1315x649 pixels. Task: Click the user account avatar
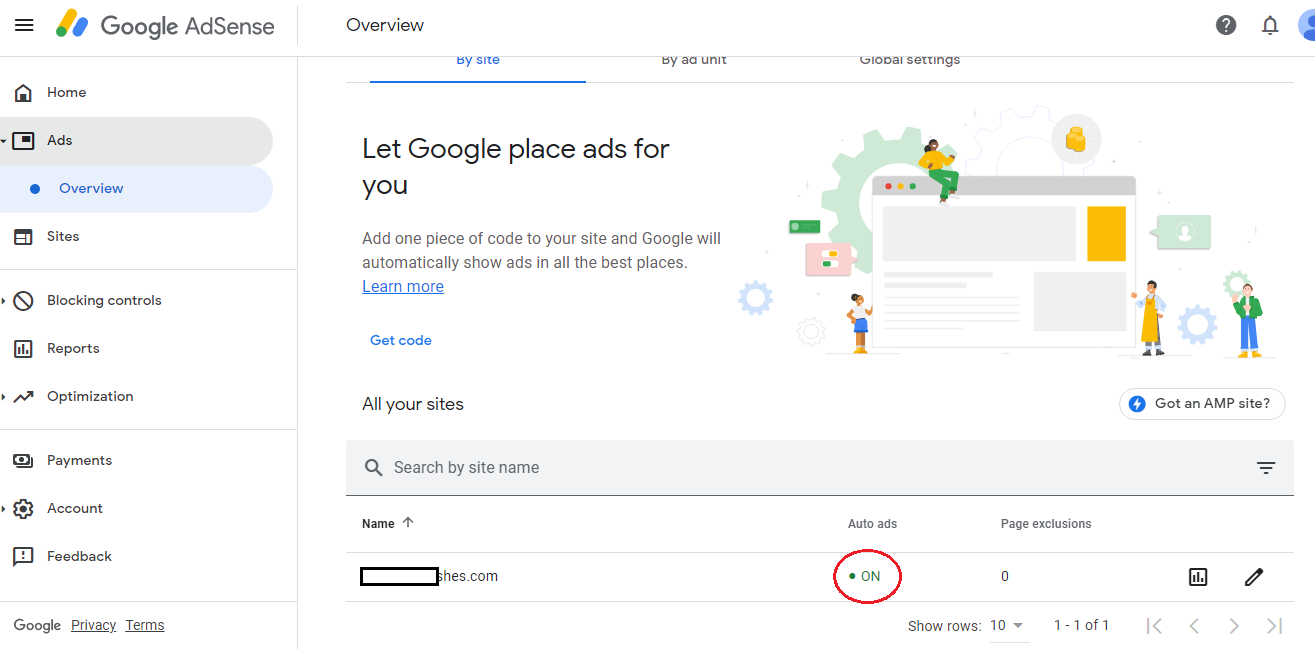1305,25
